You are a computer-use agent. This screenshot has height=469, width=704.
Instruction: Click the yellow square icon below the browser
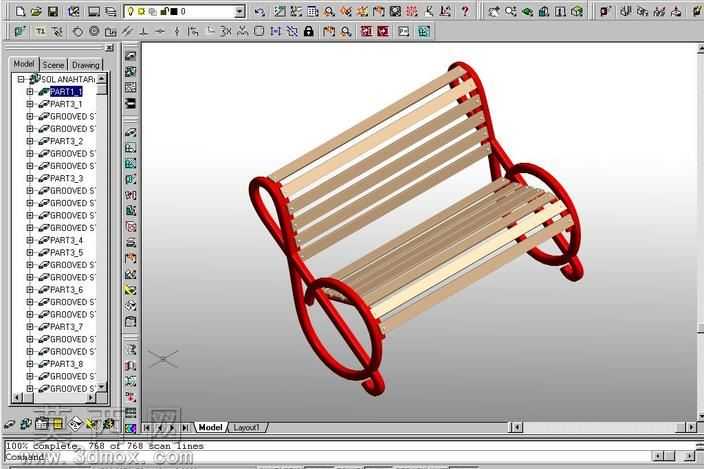[x=58, y=424]
